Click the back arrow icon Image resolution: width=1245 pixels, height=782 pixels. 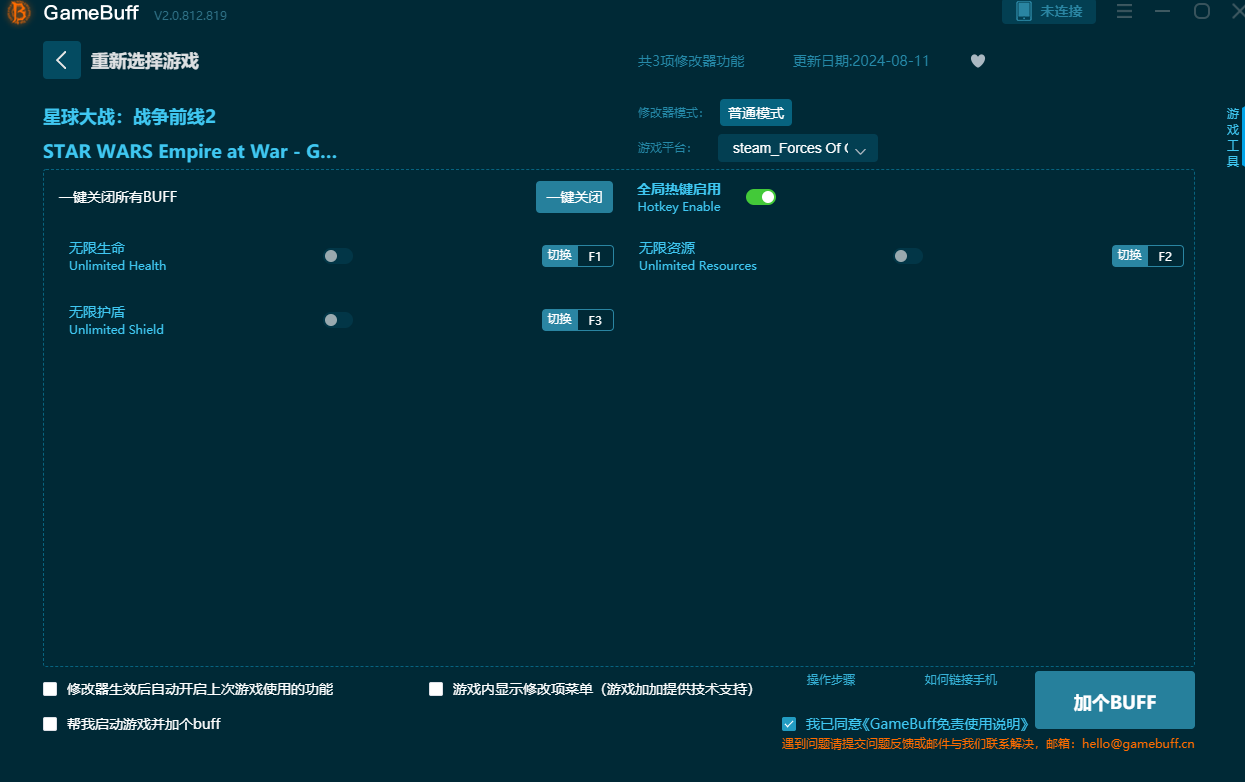tap(62, 60)
